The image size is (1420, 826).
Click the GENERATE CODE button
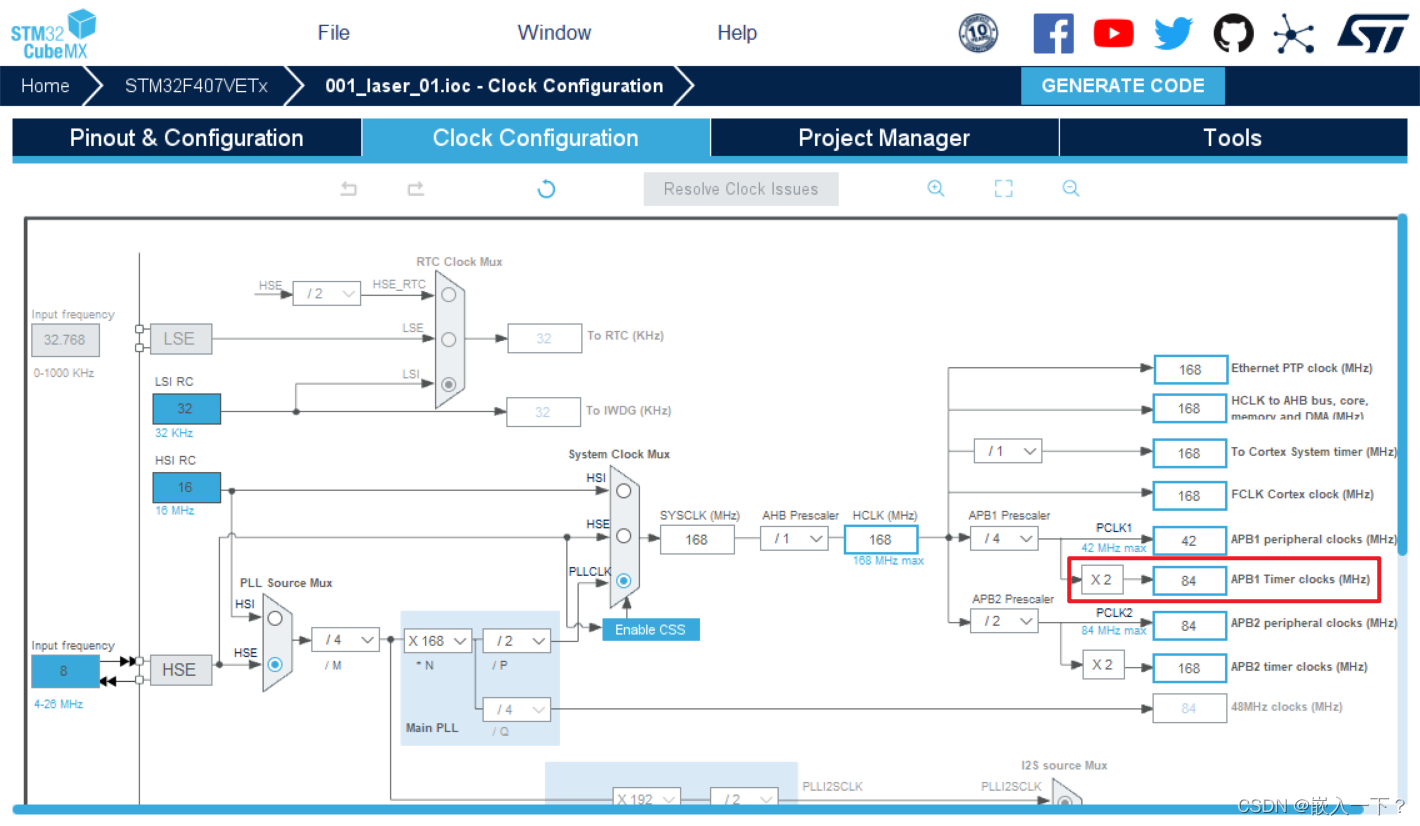pyautogui.click(x=1123, y=86)
